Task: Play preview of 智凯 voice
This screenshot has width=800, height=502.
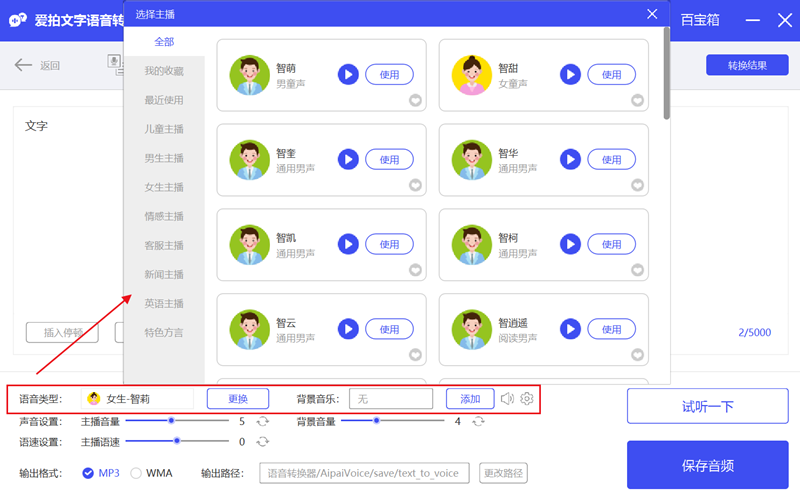Action: [348, 244]
